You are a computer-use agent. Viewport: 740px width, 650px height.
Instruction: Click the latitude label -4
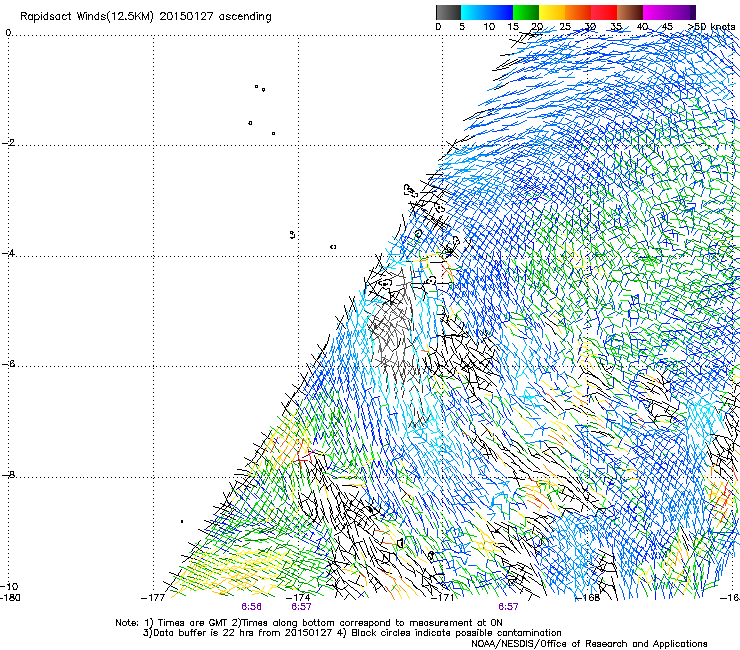[x=8, y=253]
